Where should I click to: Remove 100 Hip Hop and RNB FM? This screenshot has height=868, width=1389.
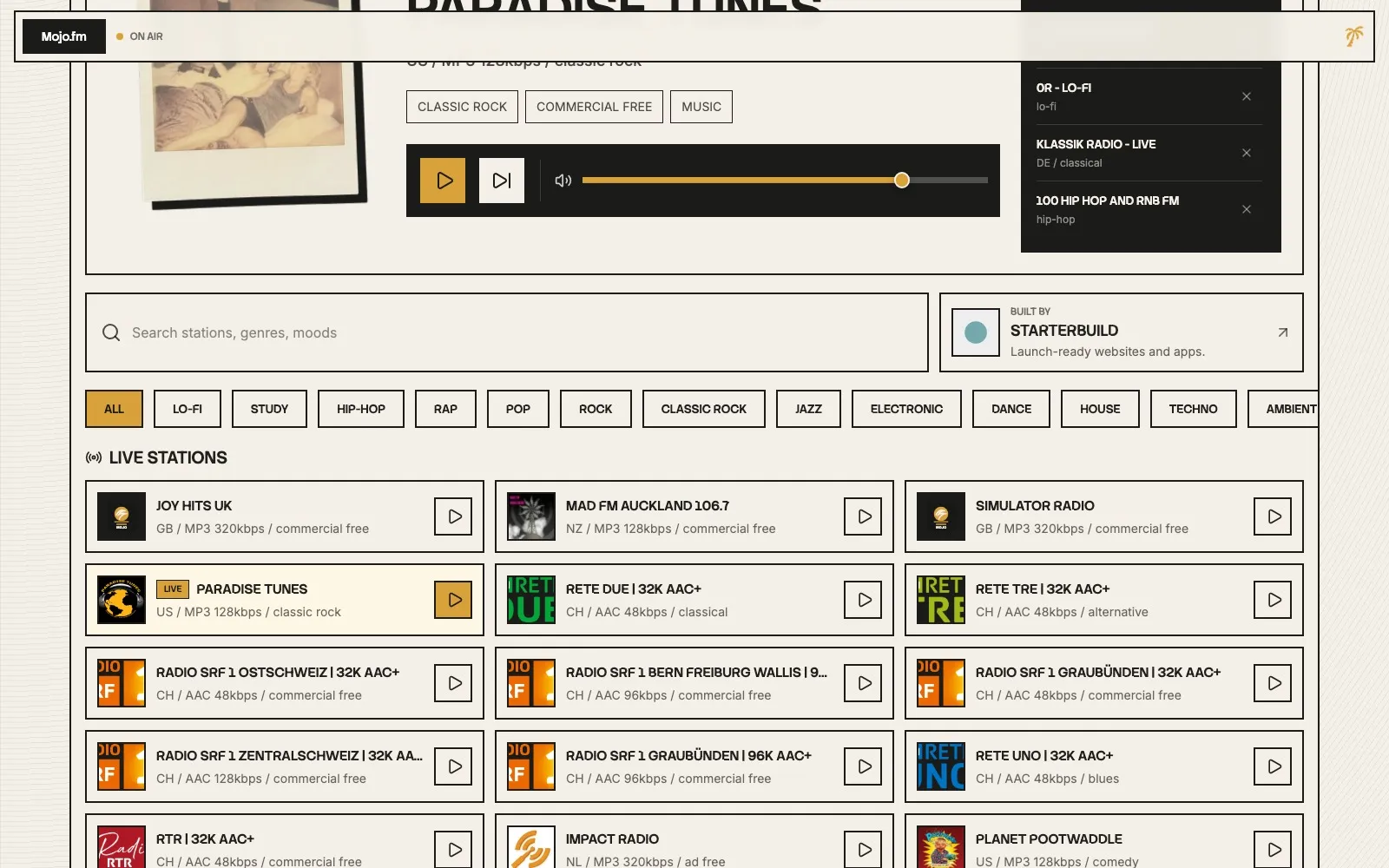[x=1247, y=209]
